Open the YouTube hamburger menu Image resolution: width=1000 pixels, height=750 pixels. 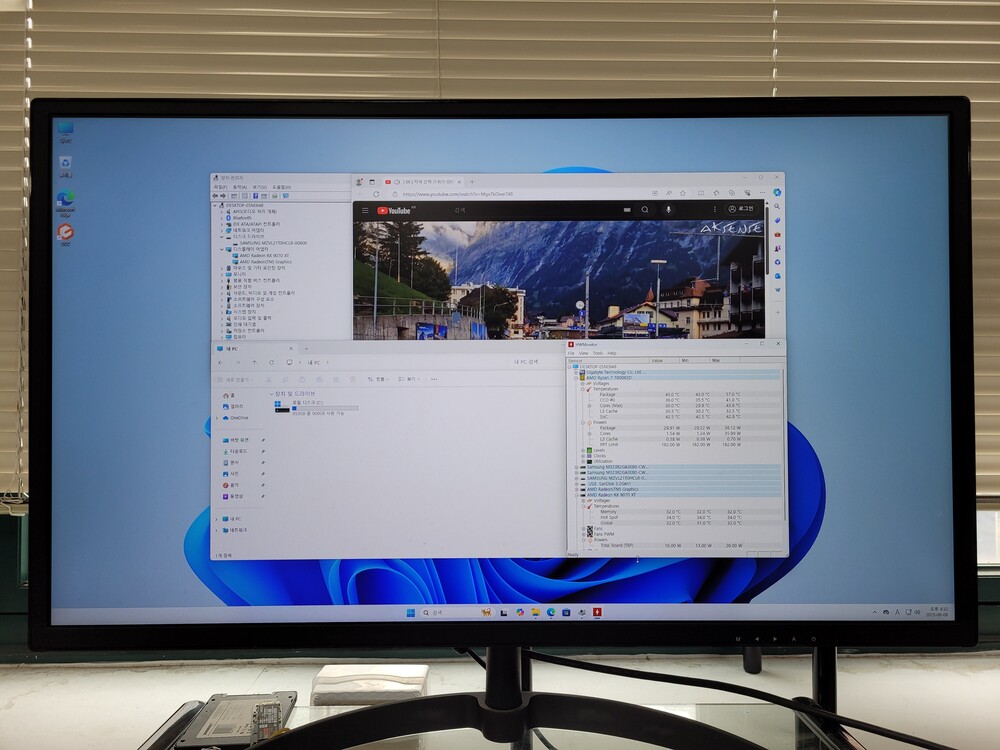(365, 210)
